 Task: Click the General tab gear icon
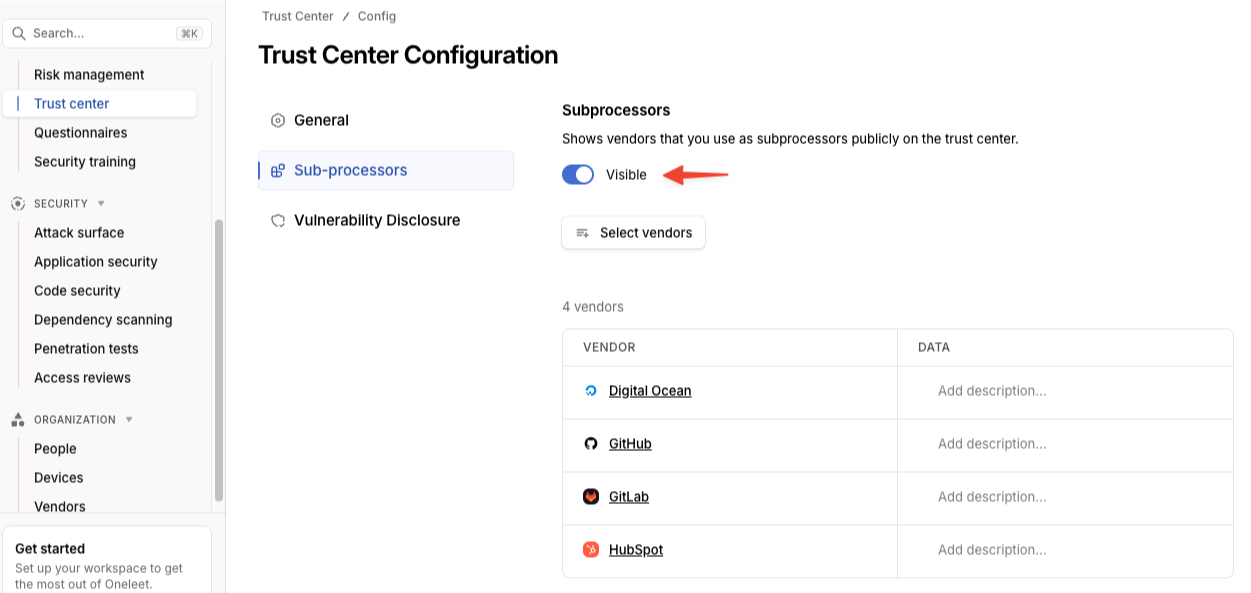pos(278,120)
